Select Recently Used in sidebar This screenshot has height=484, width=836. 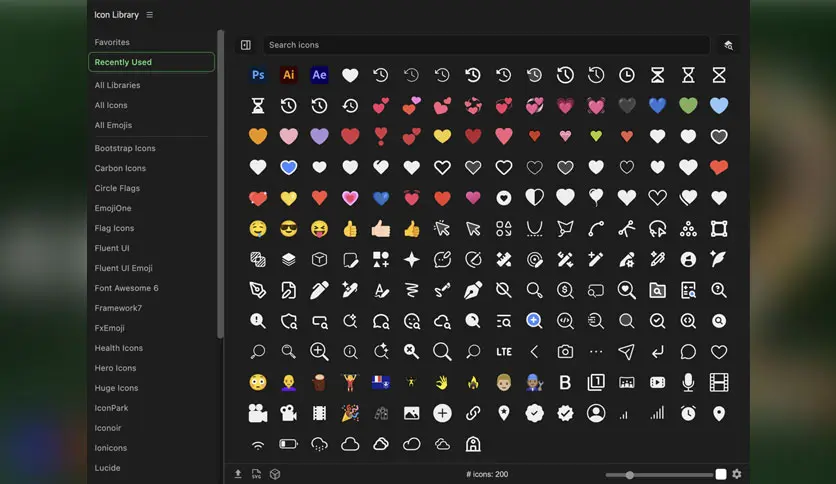151,62
